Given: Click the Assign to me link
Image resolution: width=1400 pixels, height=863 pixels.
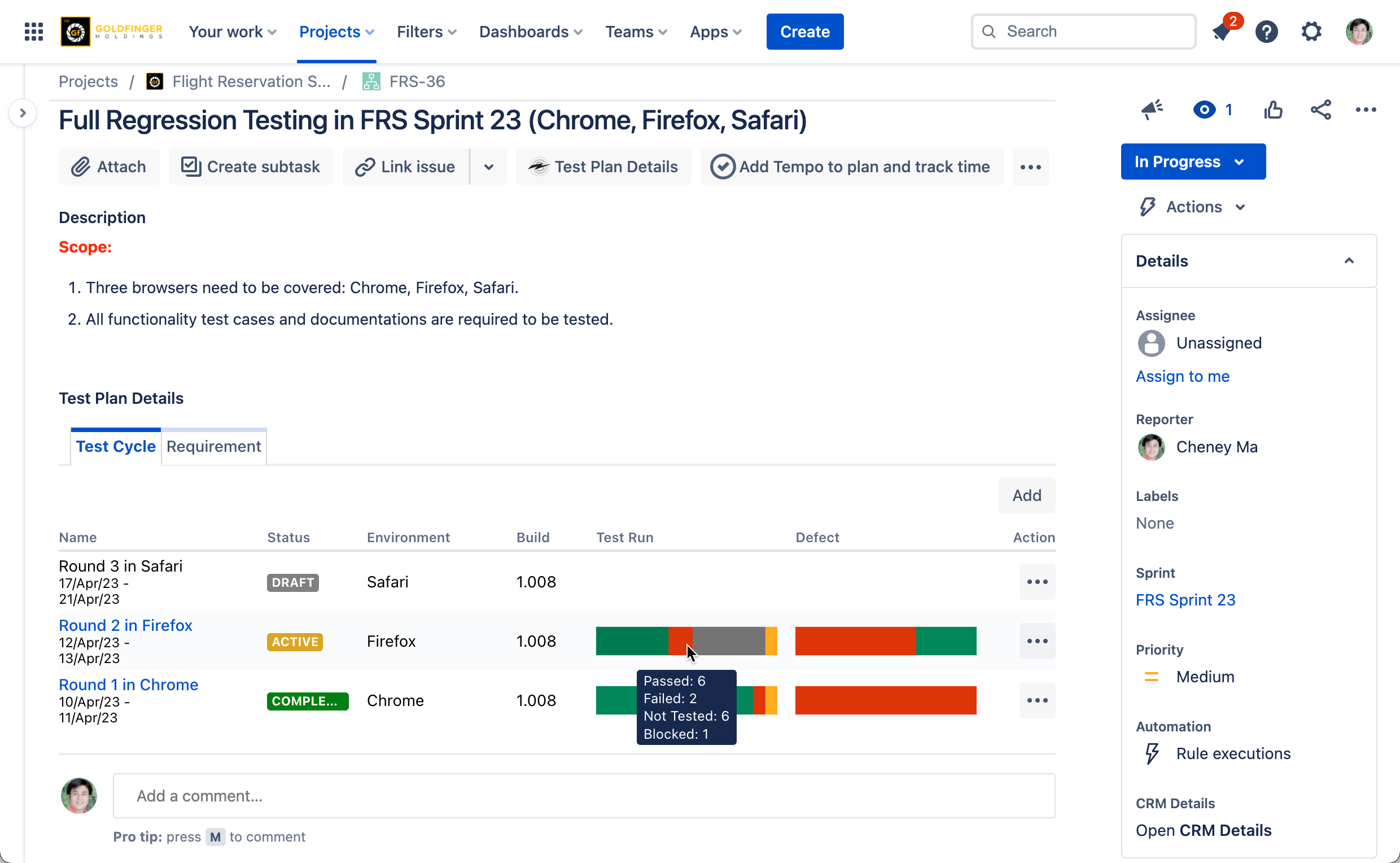Looking at the screenshot, I should pyautogui.click(x=1182, y=376).
